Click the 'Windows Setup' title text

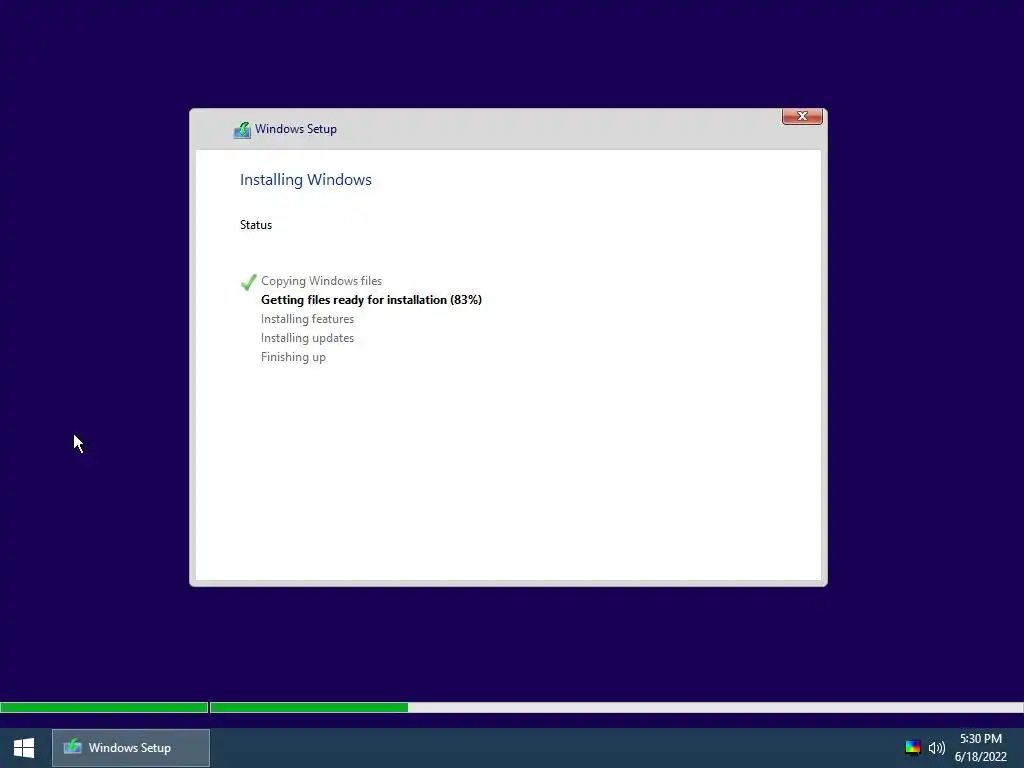pos(296,129)
